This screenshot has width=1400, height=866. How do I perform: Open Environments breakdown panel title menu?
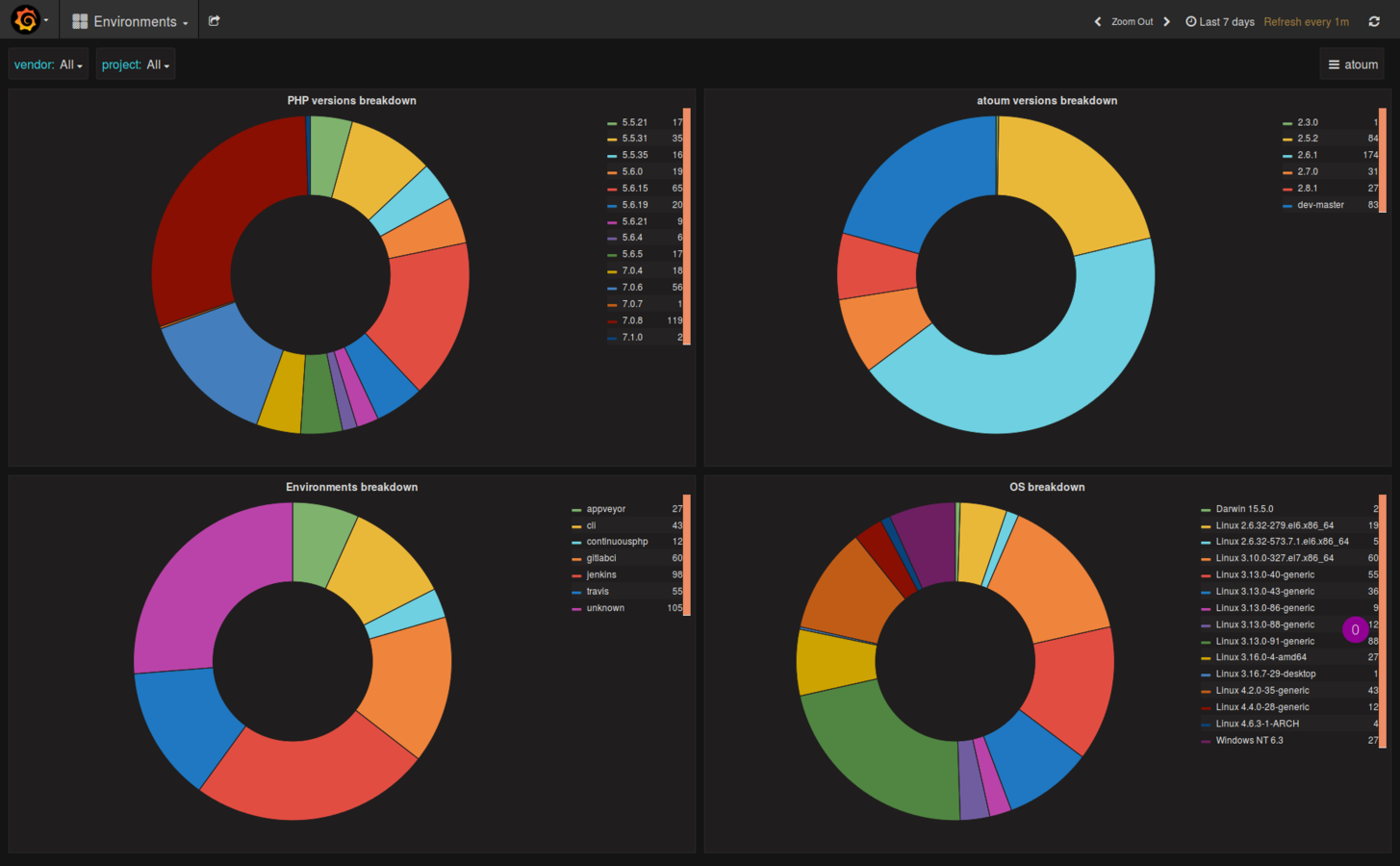pos(351,487)
